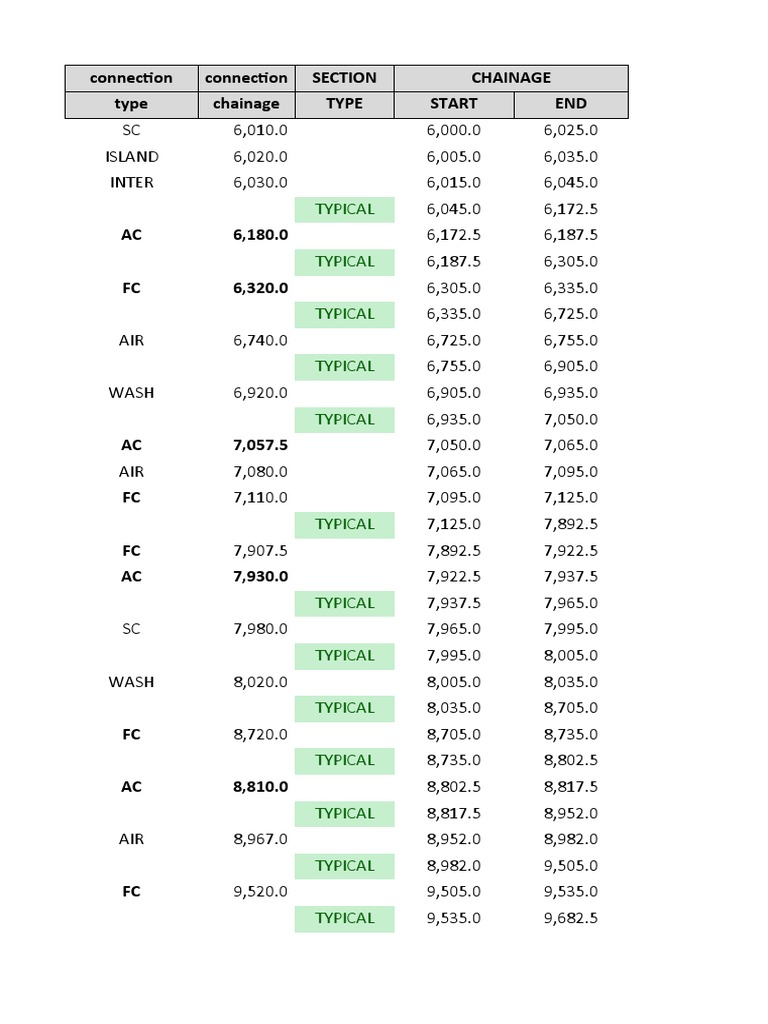Select the END column header

point(570,104)
